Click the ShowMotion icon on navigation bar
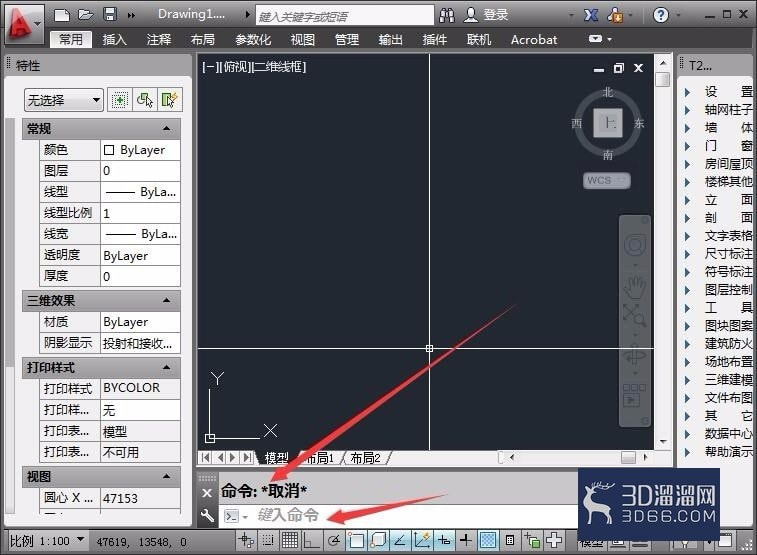 coord(634,395)
